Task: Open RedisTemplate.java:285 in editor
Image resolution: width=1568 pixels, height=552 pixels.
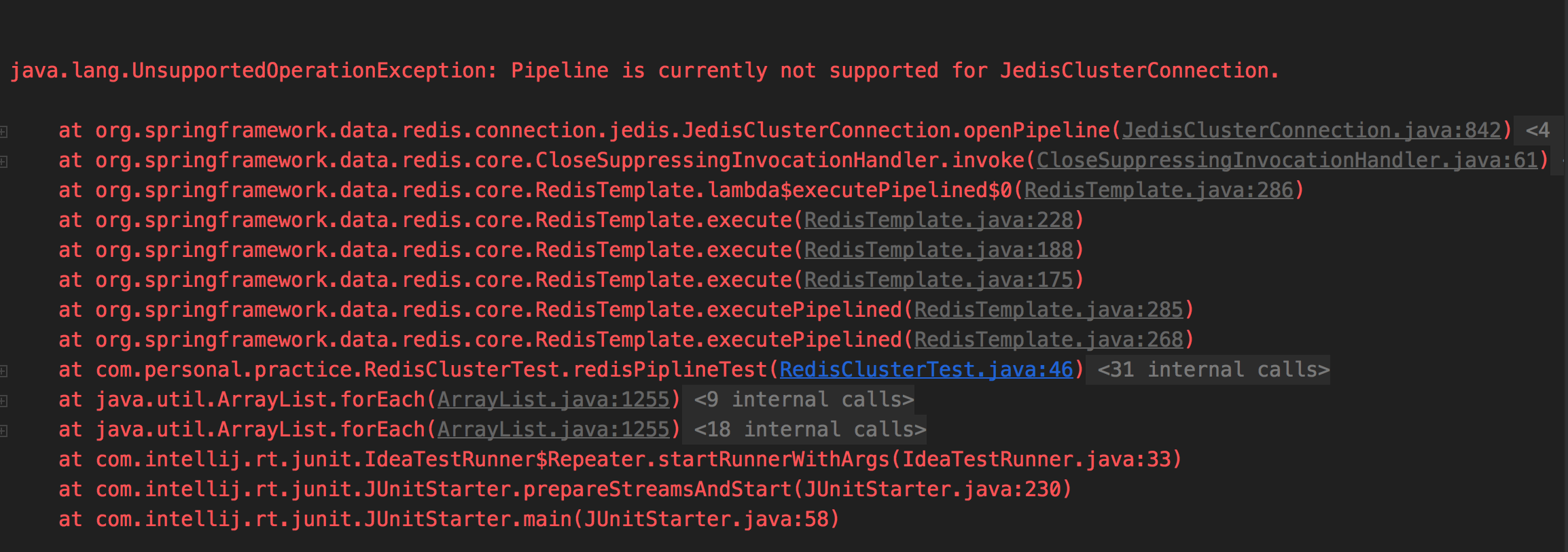Action: pyautogui.click(x=1048, y=310)
